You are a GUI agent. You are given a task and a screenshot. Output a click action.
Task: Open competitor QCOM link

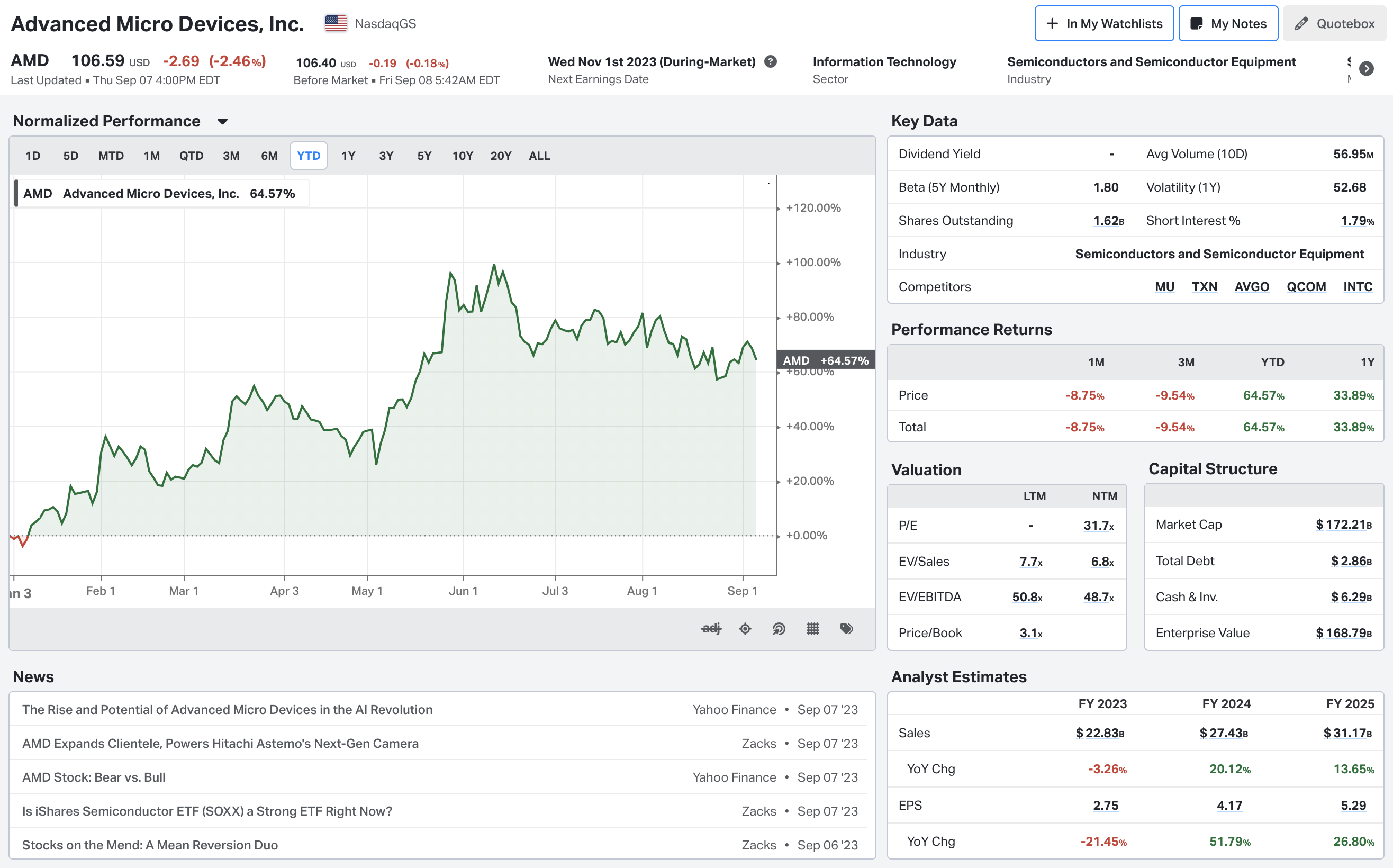click(x=1306, y=286)
